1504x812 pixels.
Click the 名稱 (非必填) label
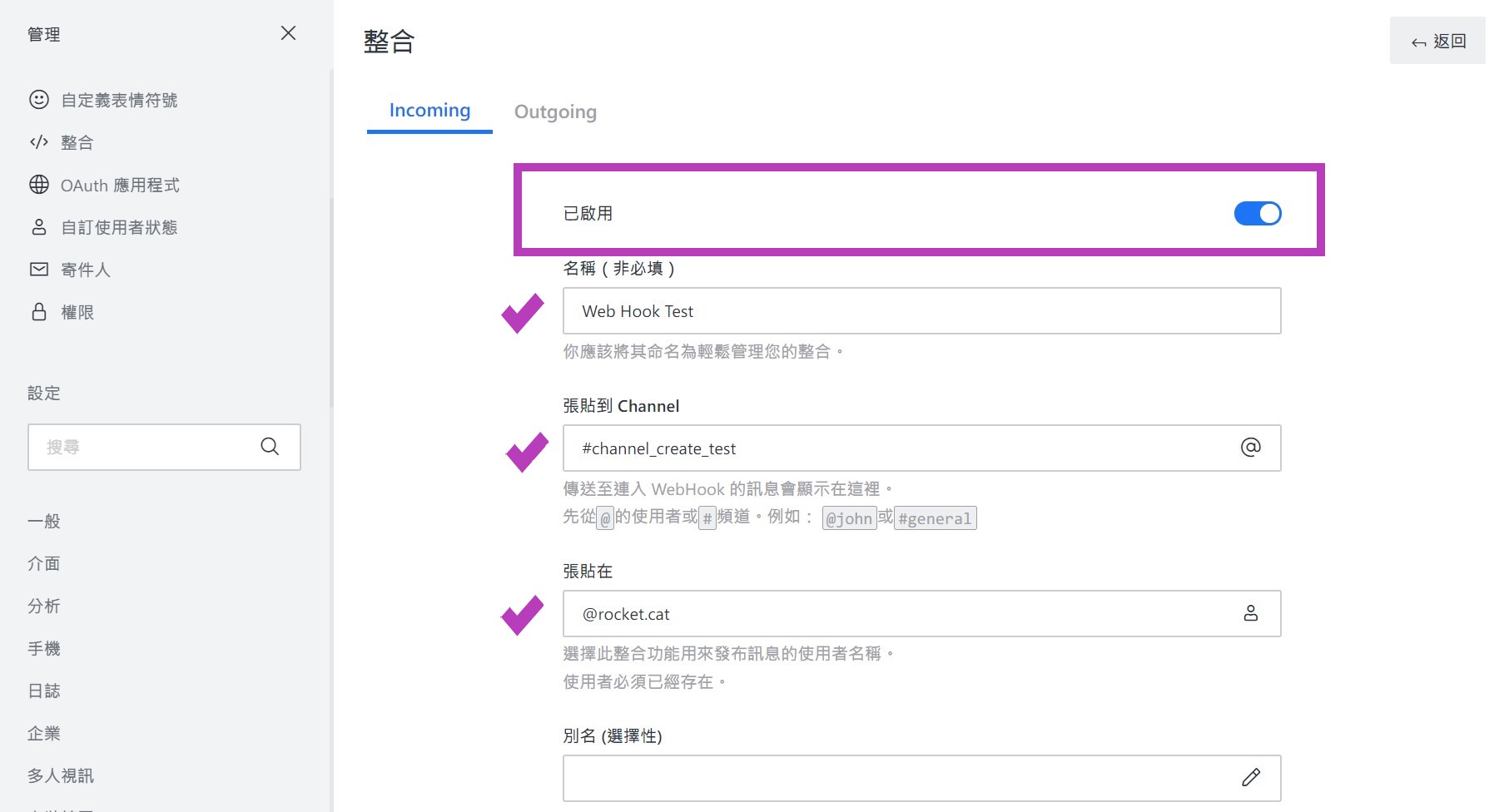click(619, 269)
